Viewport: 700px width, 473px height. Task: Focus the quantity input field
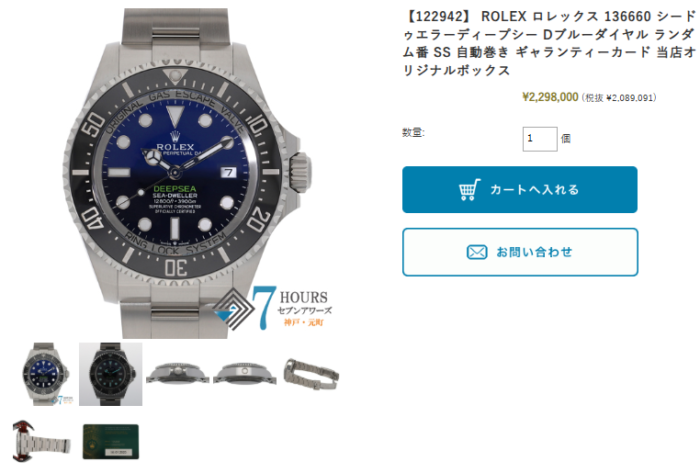[540, 139]
